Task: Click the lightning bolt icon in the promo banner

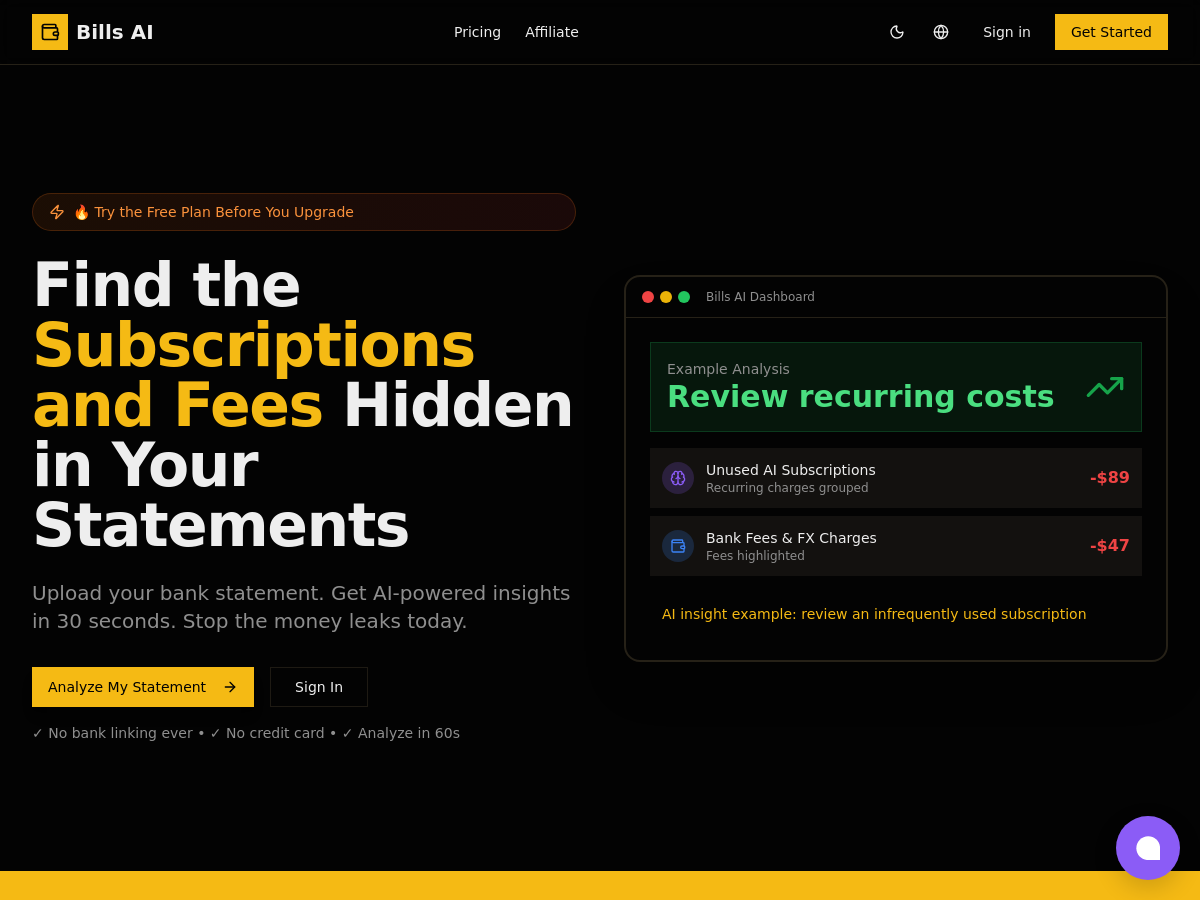Action: pos(57,212)
